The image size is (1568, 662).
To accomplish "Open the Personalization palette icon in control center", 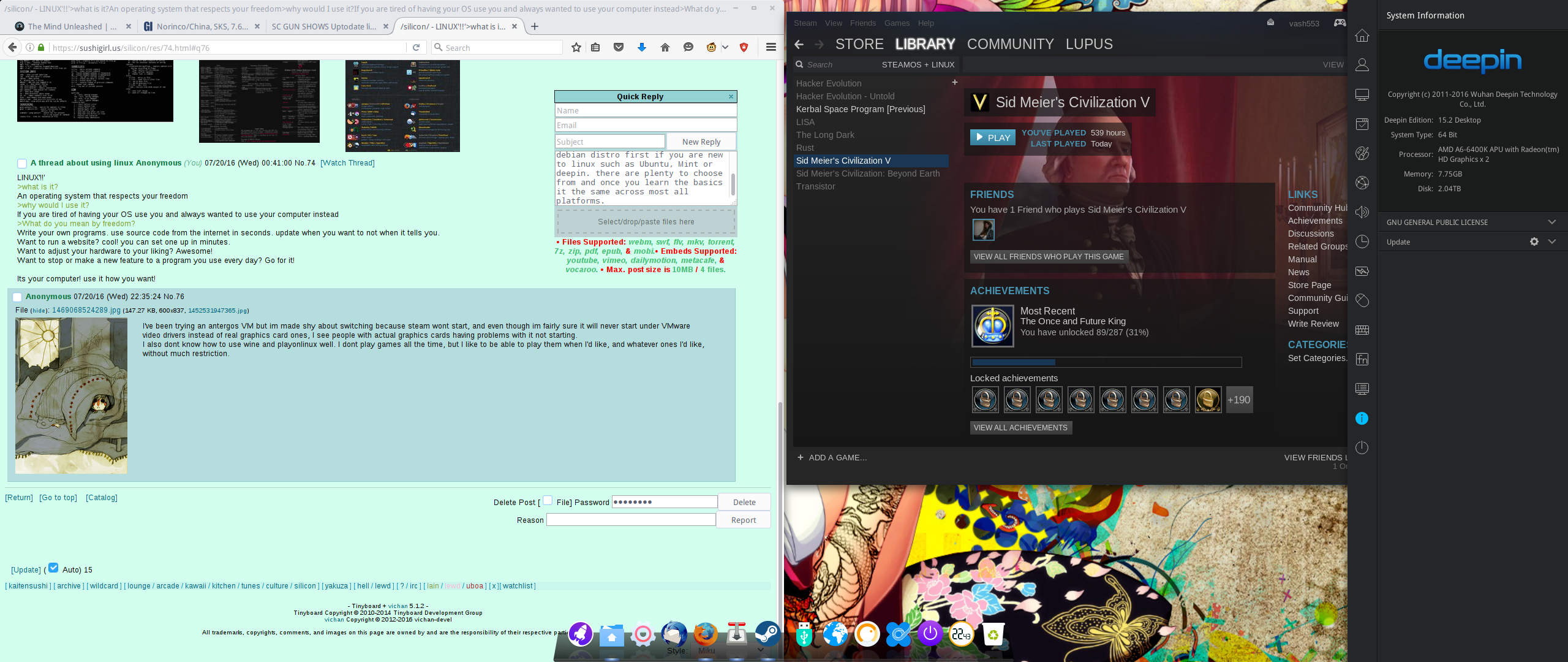I will [1362, 153].
